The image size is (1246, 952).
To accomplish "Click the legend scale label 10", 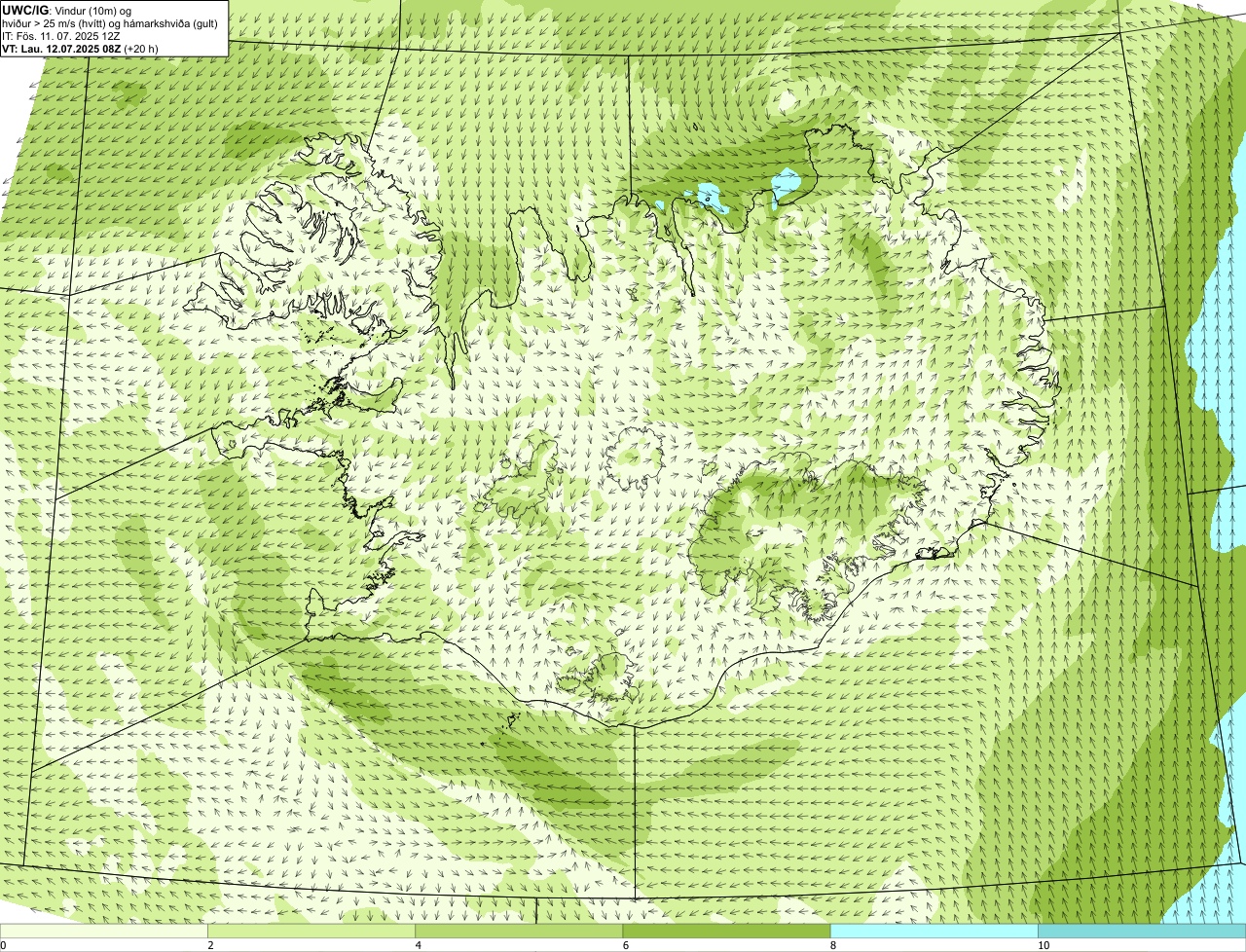I will [1044, 945].
